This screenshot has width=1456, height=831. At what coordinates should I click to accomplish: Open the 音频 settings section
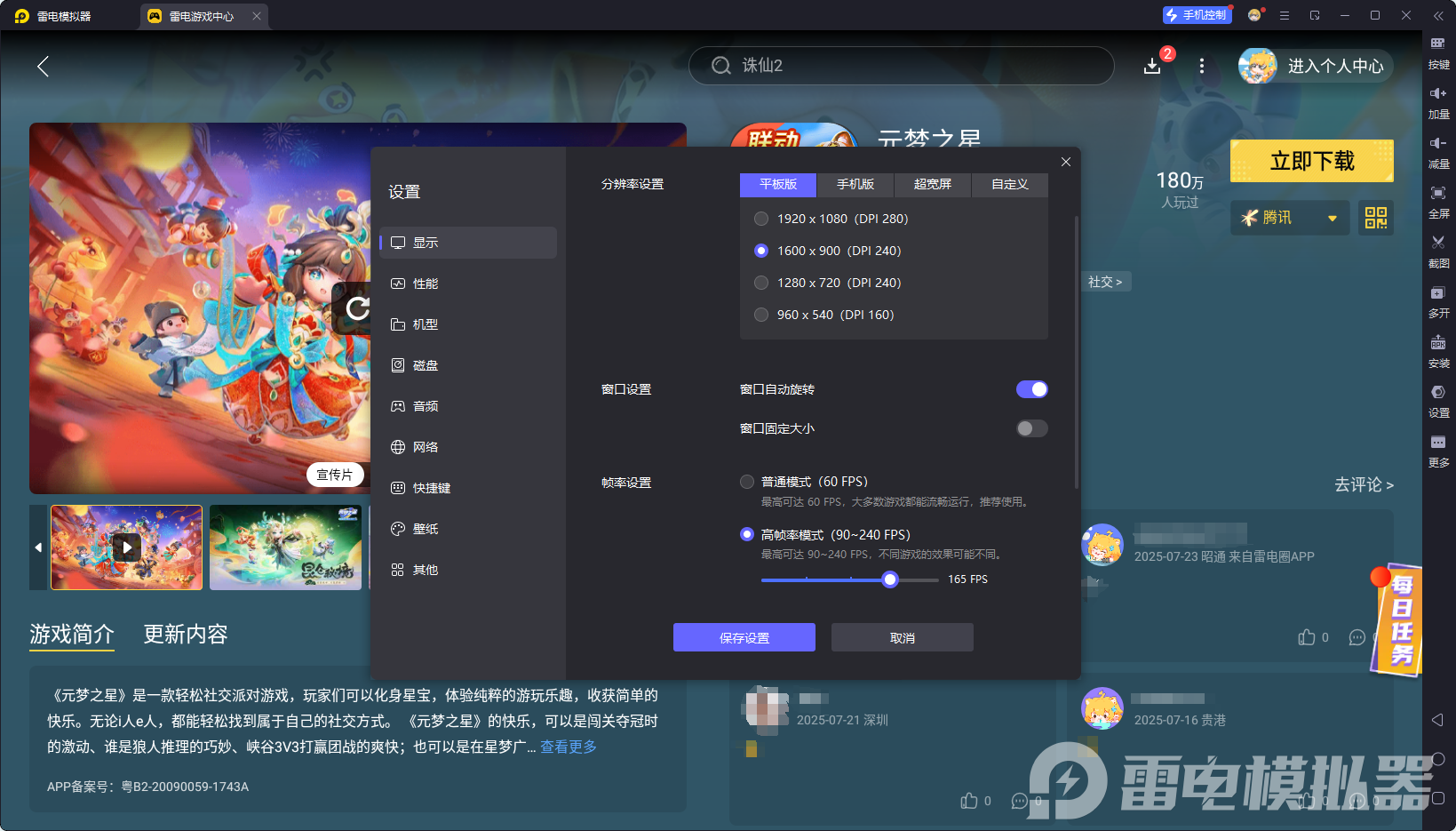coord(468,406)
